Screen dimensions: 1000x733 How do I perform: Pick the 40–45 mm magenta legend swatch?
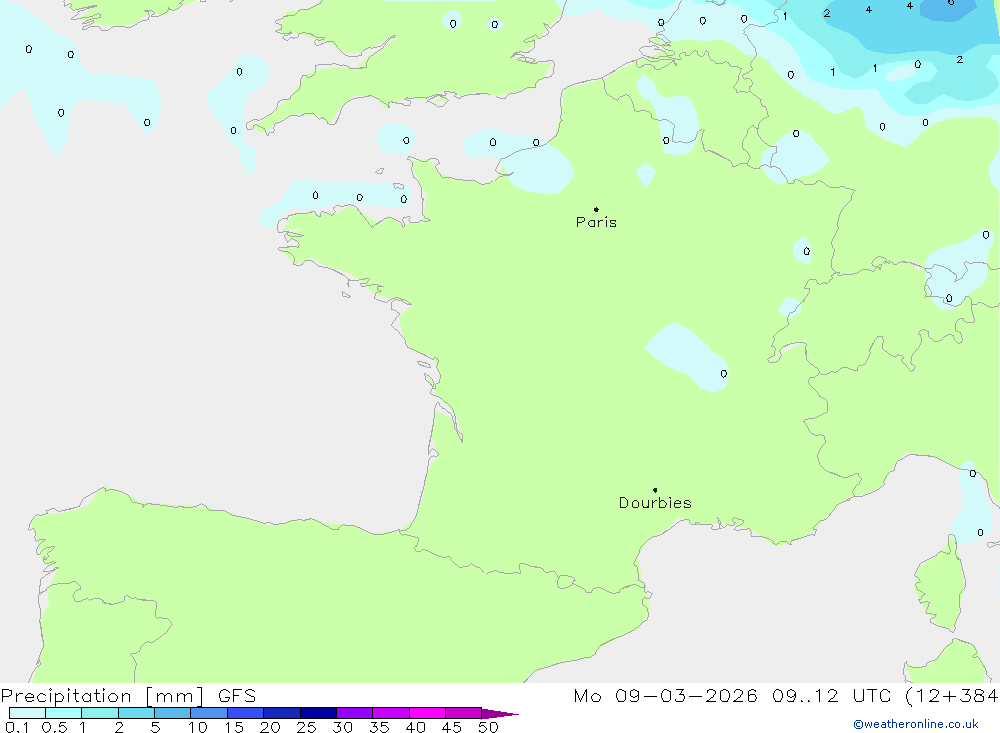pos(427,713)
